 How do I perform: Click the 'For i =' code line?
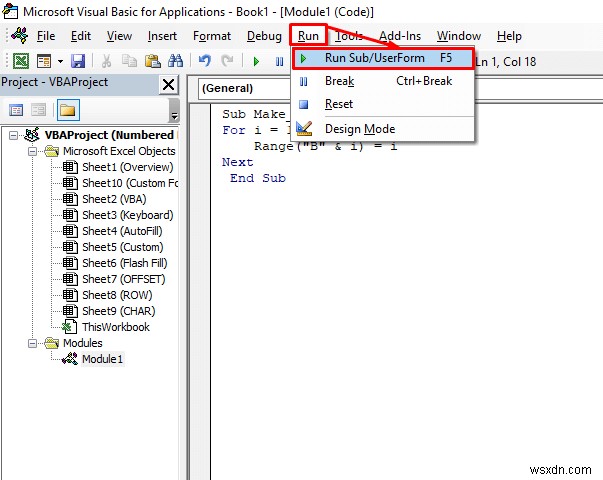pyautogui.click(x=255, y=130)
